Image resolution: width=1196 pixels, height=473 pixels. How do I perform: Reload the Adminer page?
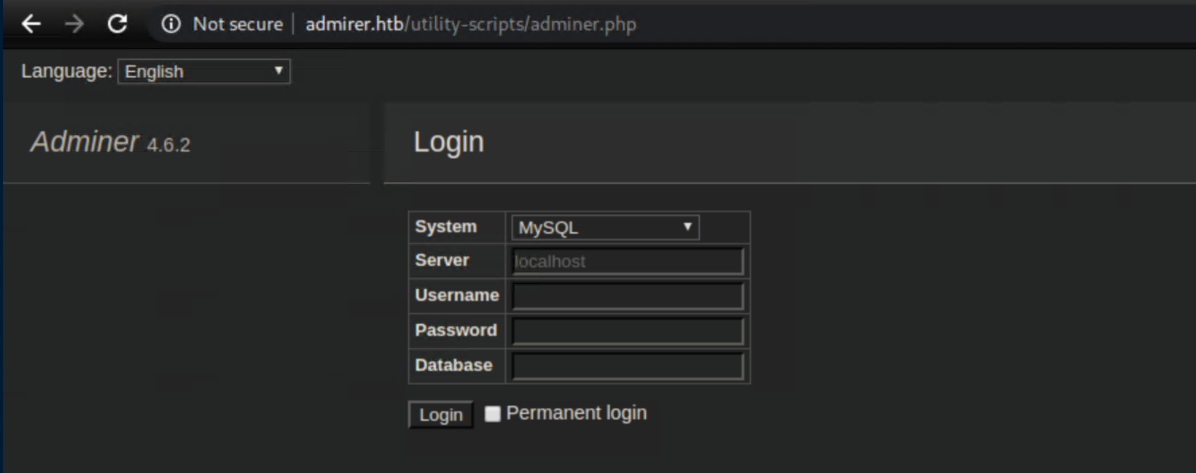point(117,24)
